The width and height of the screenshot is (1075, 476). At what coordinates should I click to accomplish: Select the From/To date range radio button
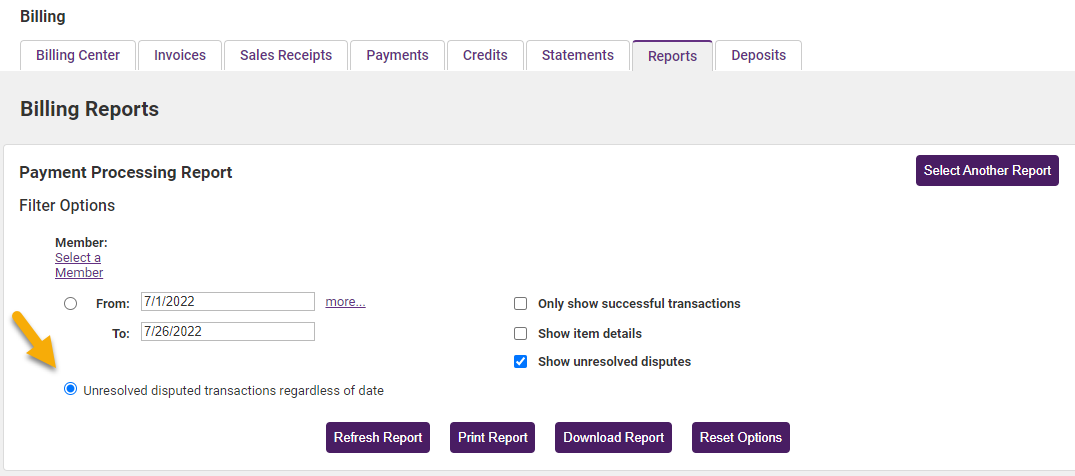(x=70, y=303)
